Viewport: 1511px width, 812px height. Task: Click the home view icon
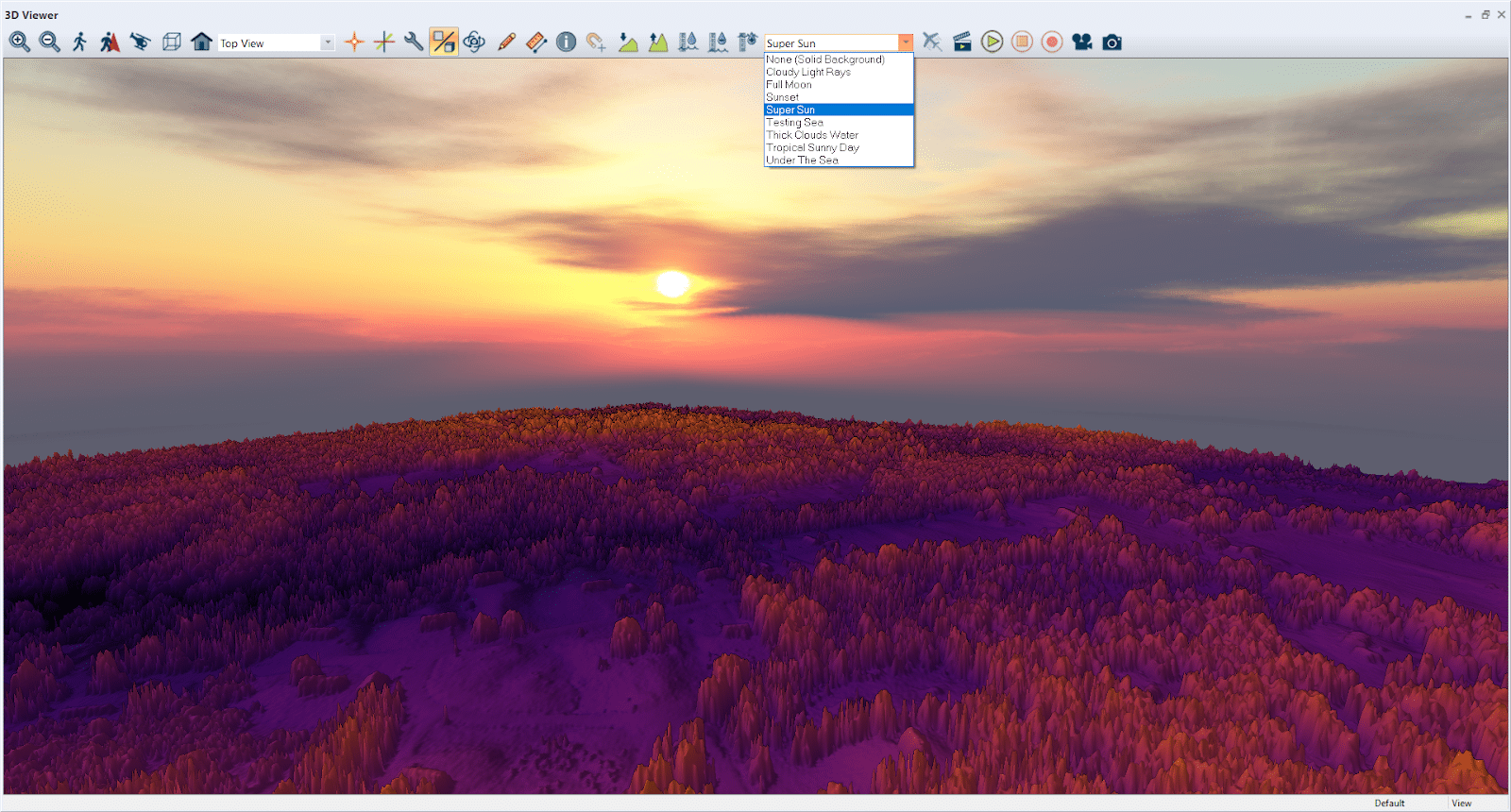(x=201, y=42)
